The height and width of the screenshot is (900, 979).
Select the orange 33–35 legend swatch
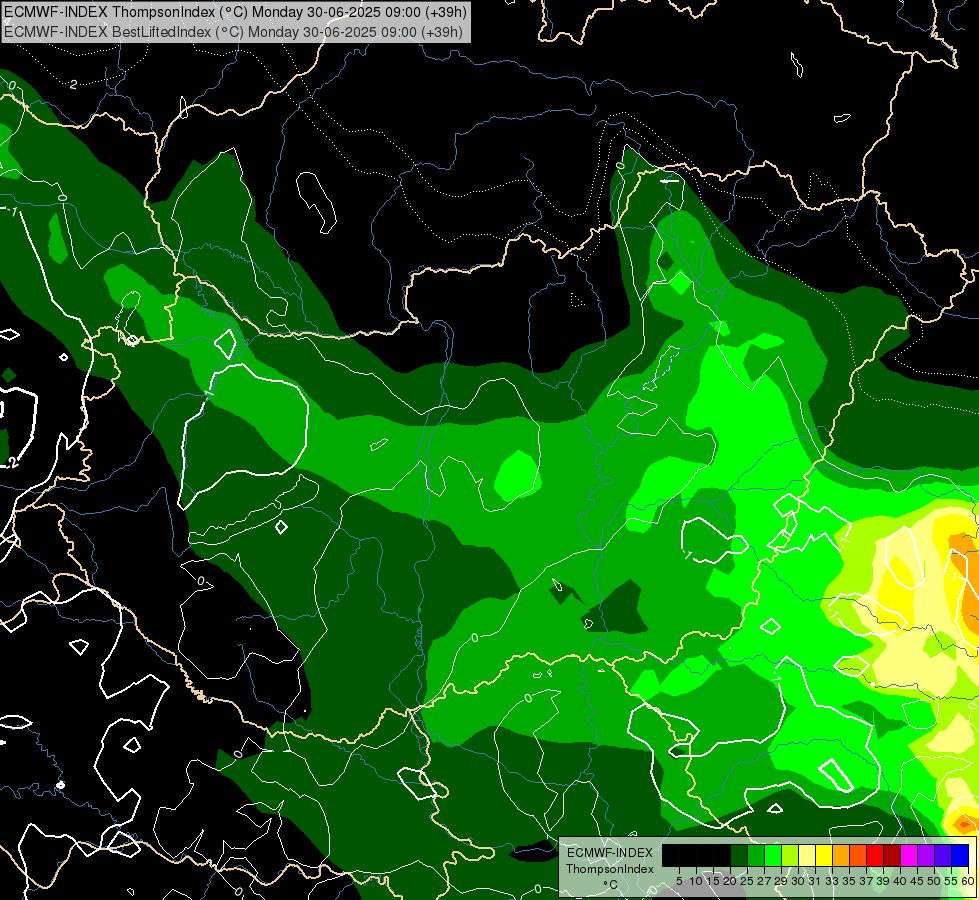[841, 855]
